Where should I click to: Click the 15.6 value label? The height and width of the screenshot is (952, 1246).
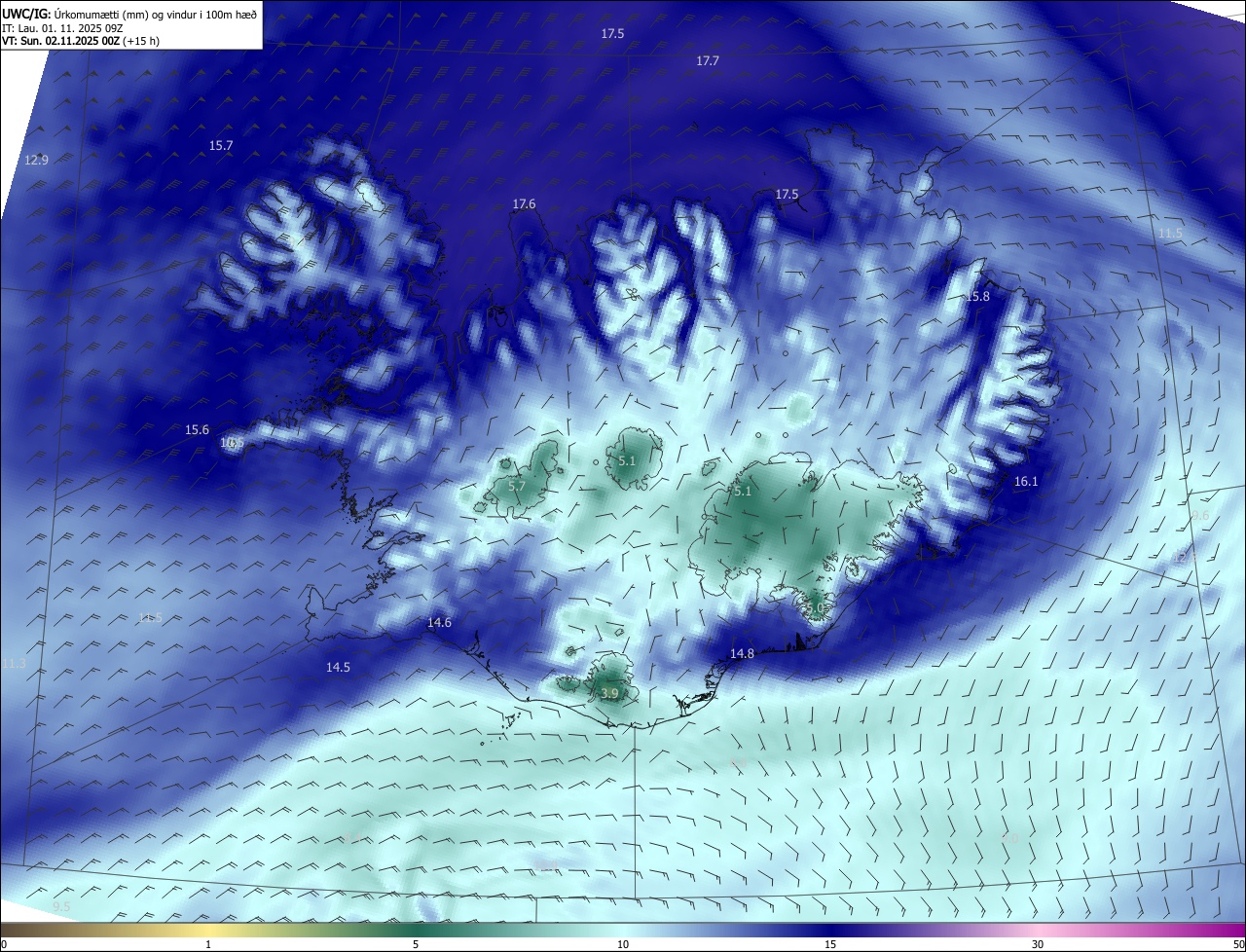(197, 429)
